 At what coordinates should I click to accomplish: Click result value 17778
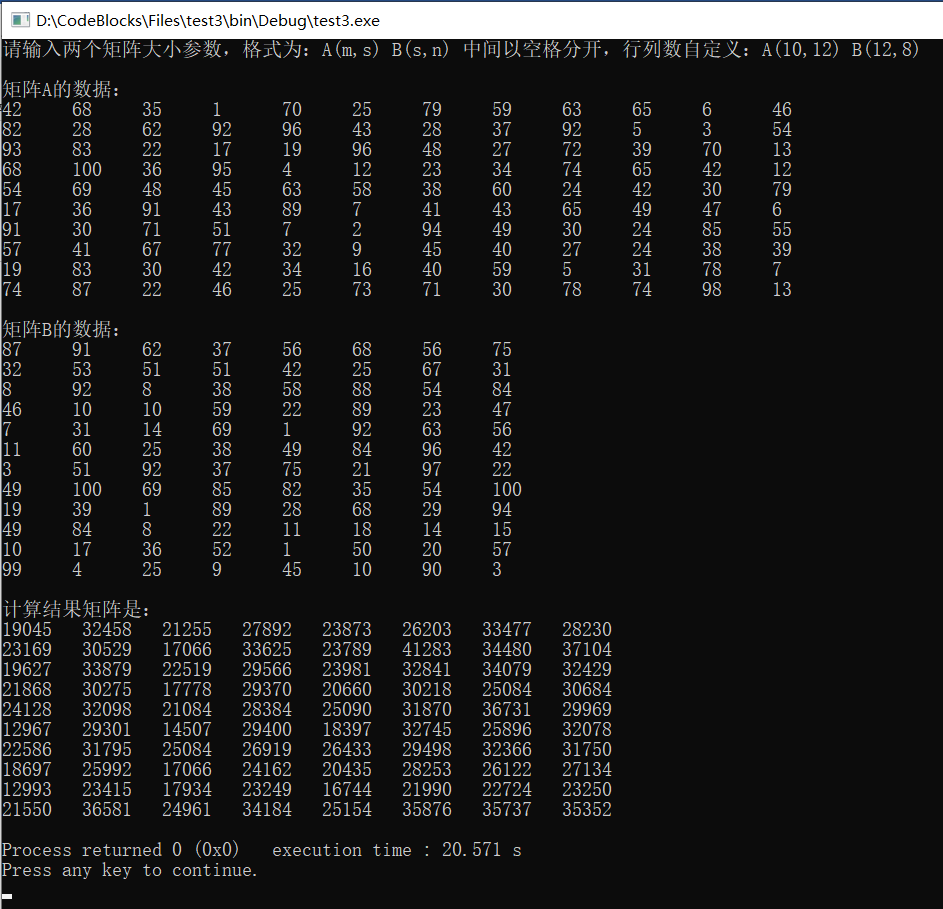[x=186, y=689]
